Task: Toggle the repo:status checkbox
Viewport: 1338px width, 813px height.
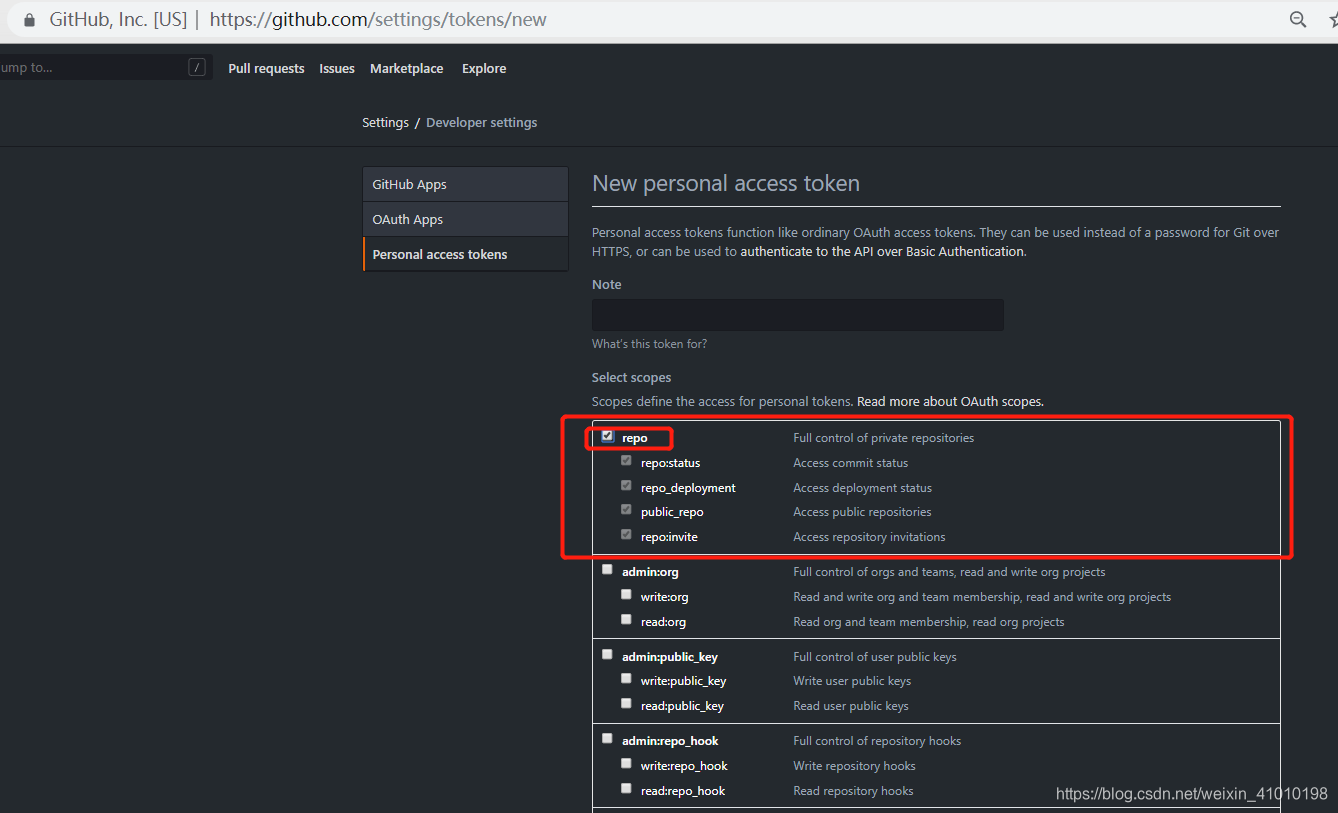Action: pos(626,461)
